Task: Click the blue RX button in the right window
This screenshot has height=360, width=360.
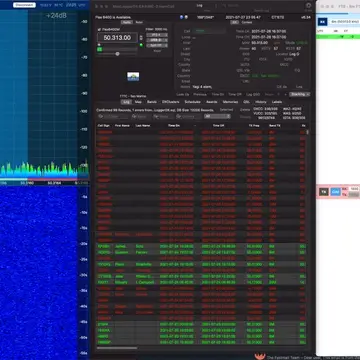Action: (322, 22)
